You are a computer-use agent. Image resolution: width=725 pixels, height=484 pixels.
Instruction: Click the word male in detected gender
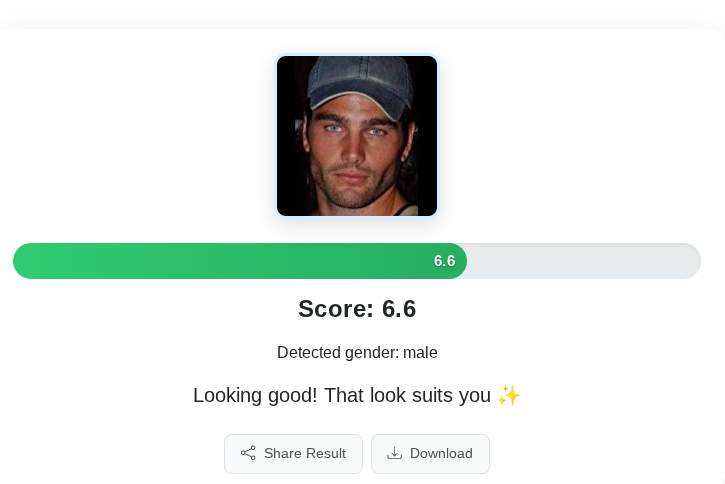point(420,353)
